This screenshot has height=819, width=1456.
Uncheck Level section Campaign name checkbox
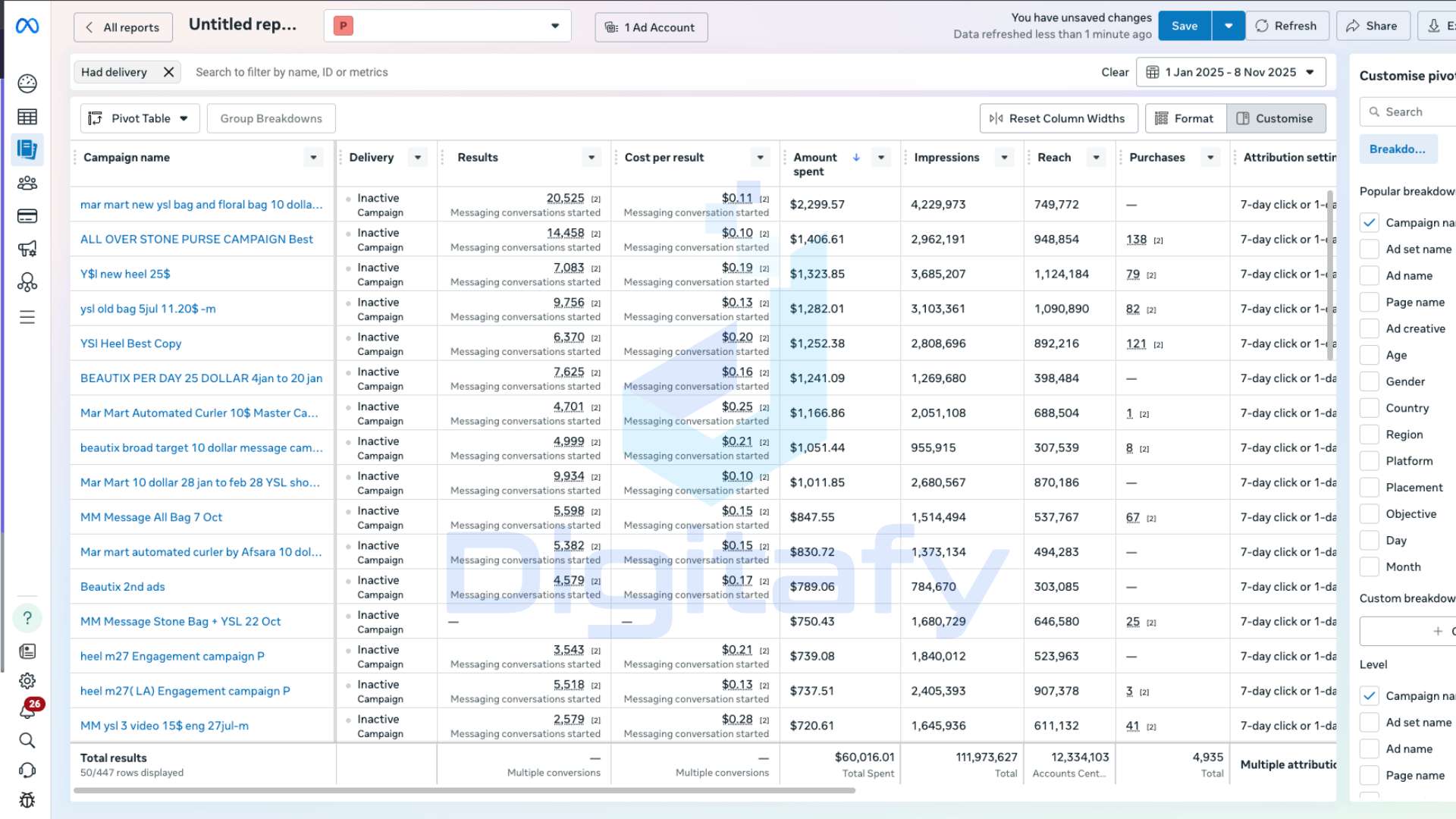pyautogui.click(x=1369, y=695)
